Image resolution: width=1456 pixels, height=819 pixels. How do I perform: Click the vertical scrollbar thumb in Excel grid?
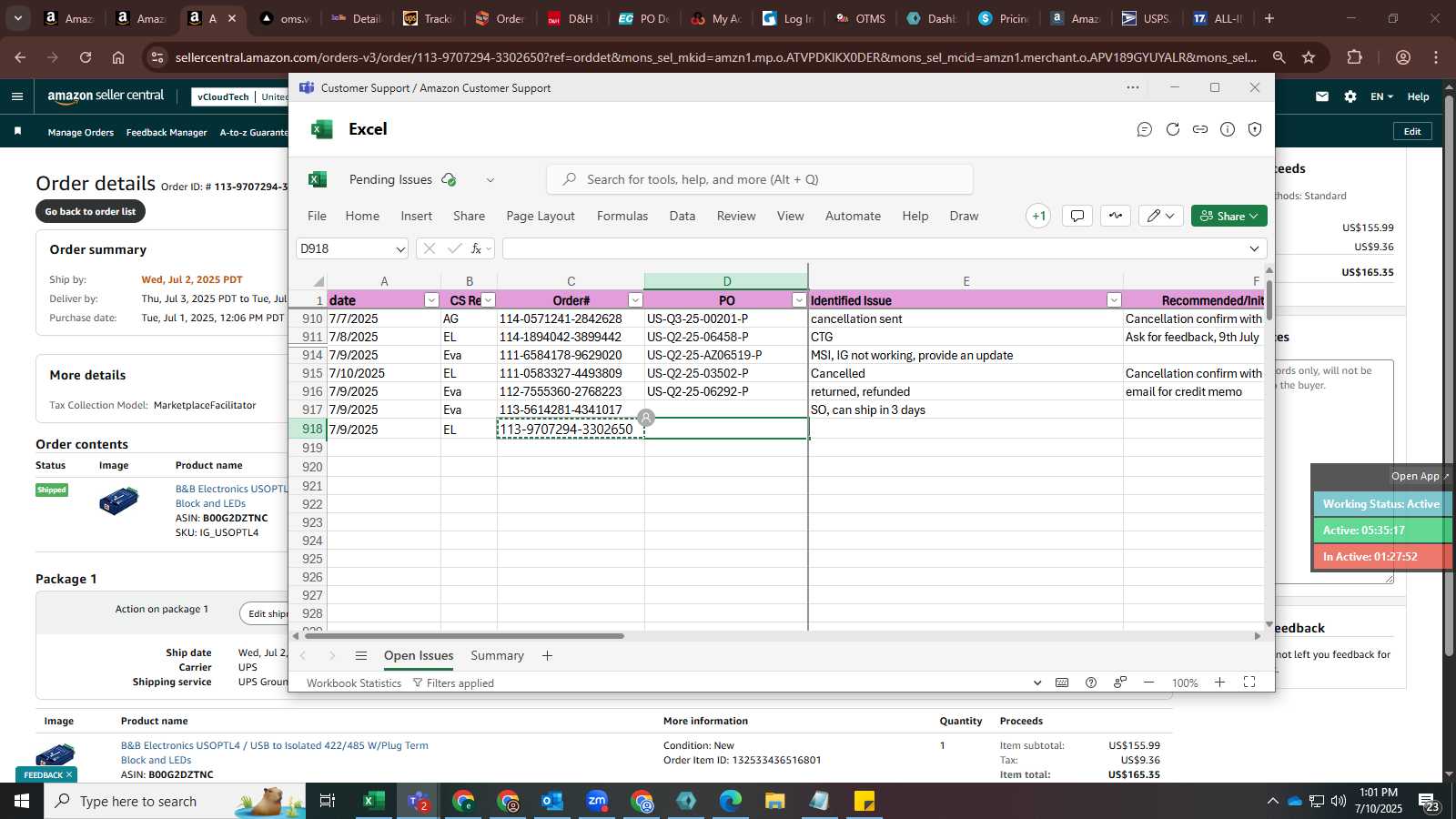pyautogui.click(x=1269, y=300)
